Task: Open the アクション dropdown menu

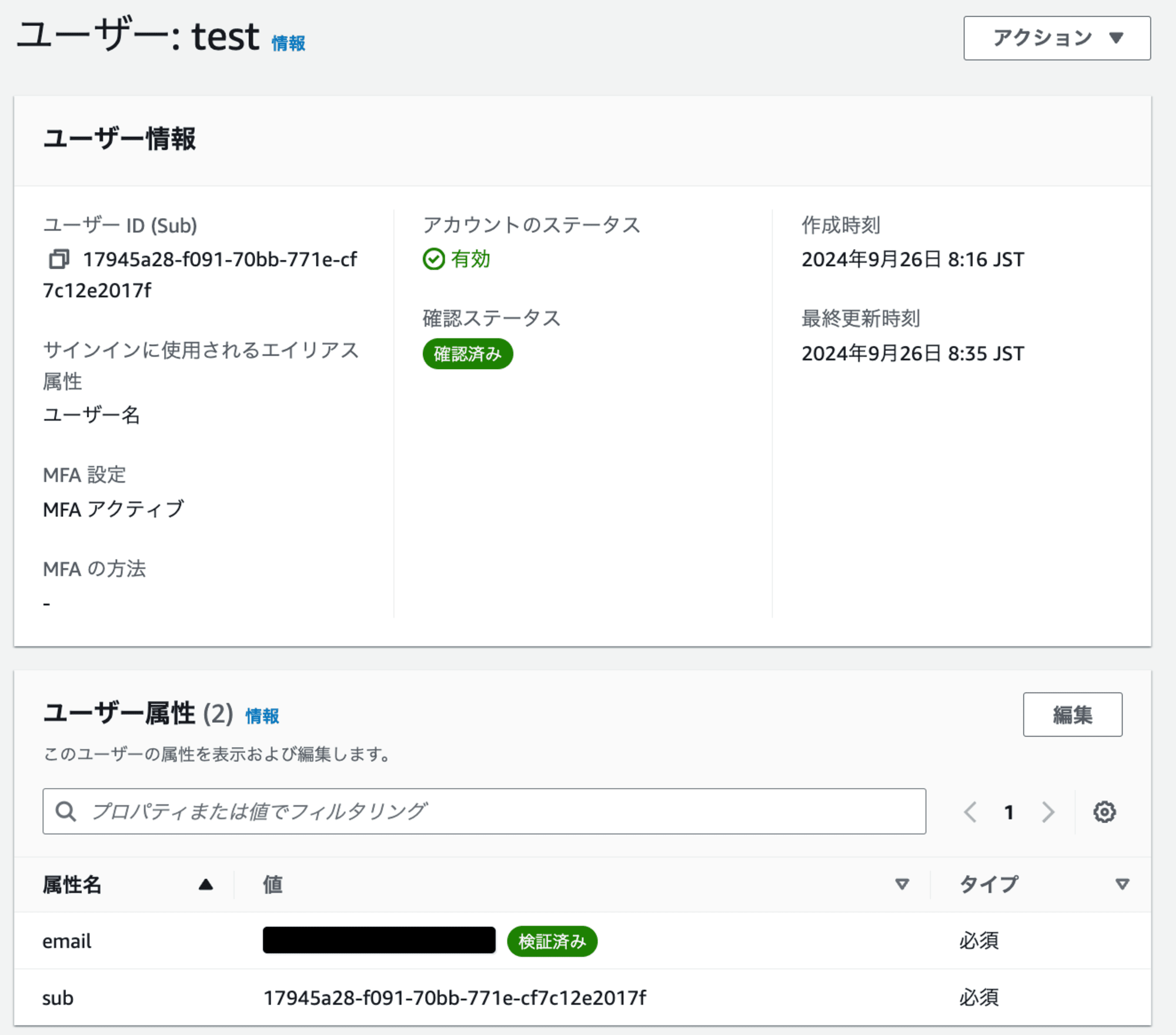Action: coord(1057,38)
